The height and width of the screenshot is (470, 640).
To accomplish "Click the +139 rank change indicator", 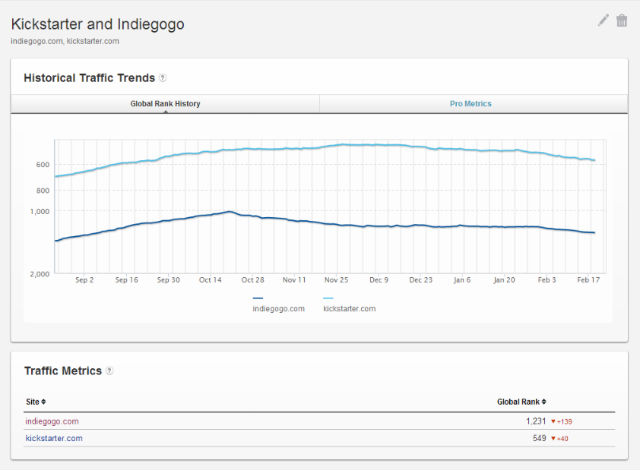I will [562, 421].
